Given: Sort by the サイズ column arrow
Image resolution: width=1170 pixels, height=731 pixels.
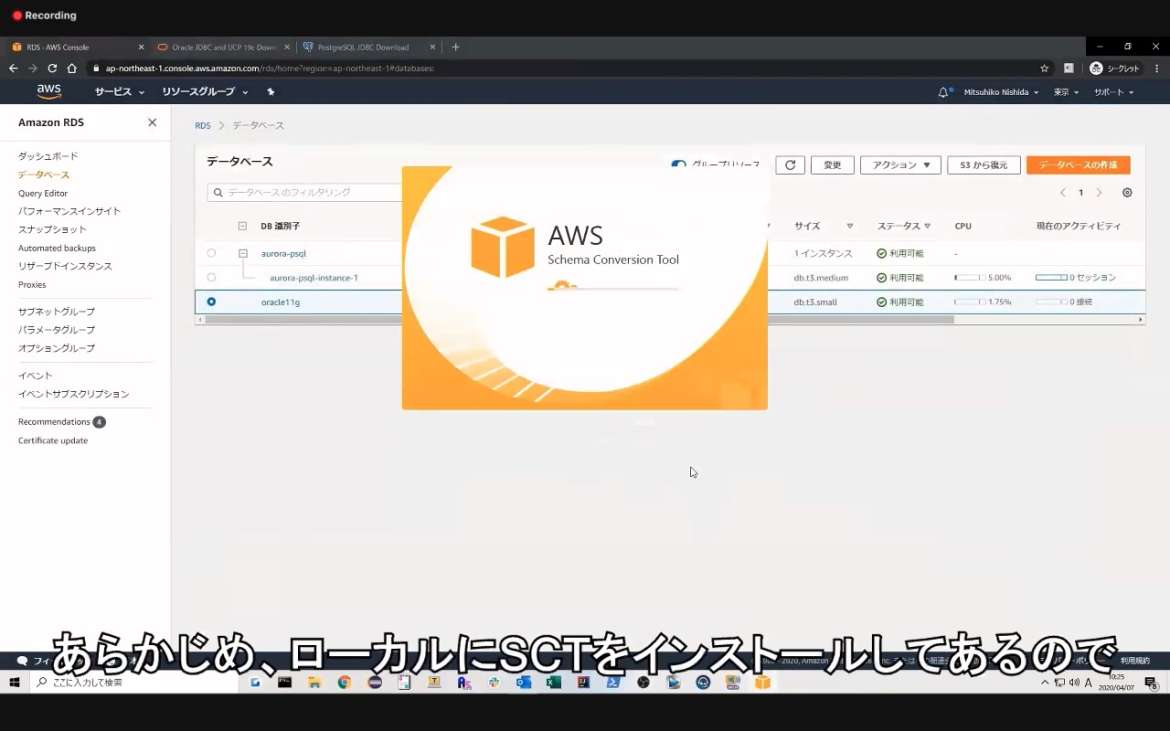Looking at the screenshot, I should click(849, 226).
